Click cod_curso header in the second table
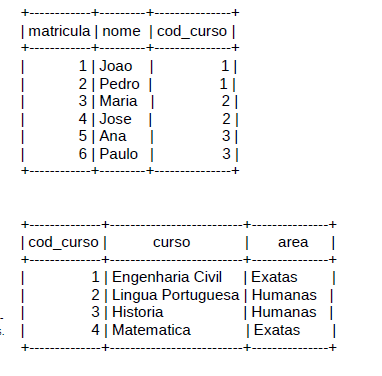The height and width of the screenshot is (376, 382). (63, 243)
